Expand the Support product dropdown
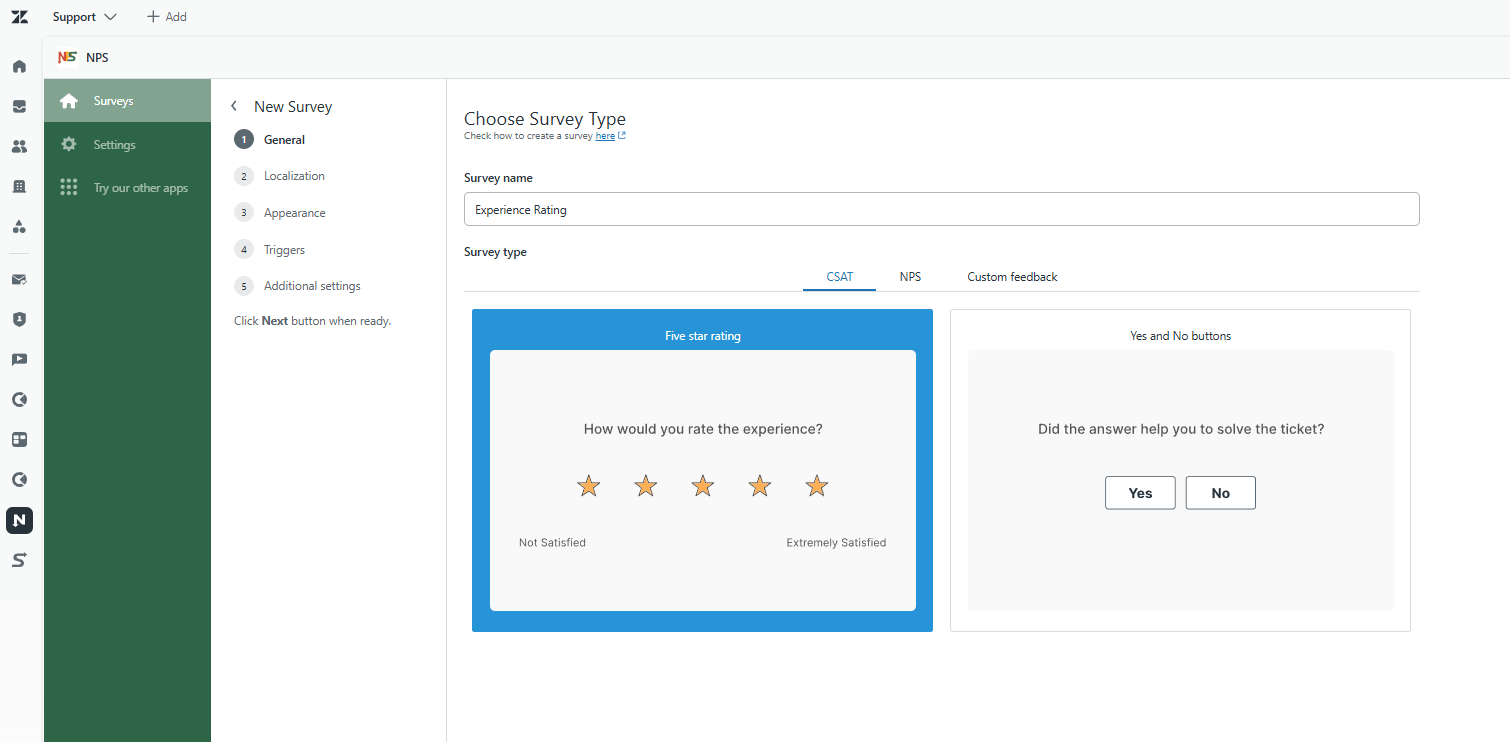1510x742 pixels. 85,17
